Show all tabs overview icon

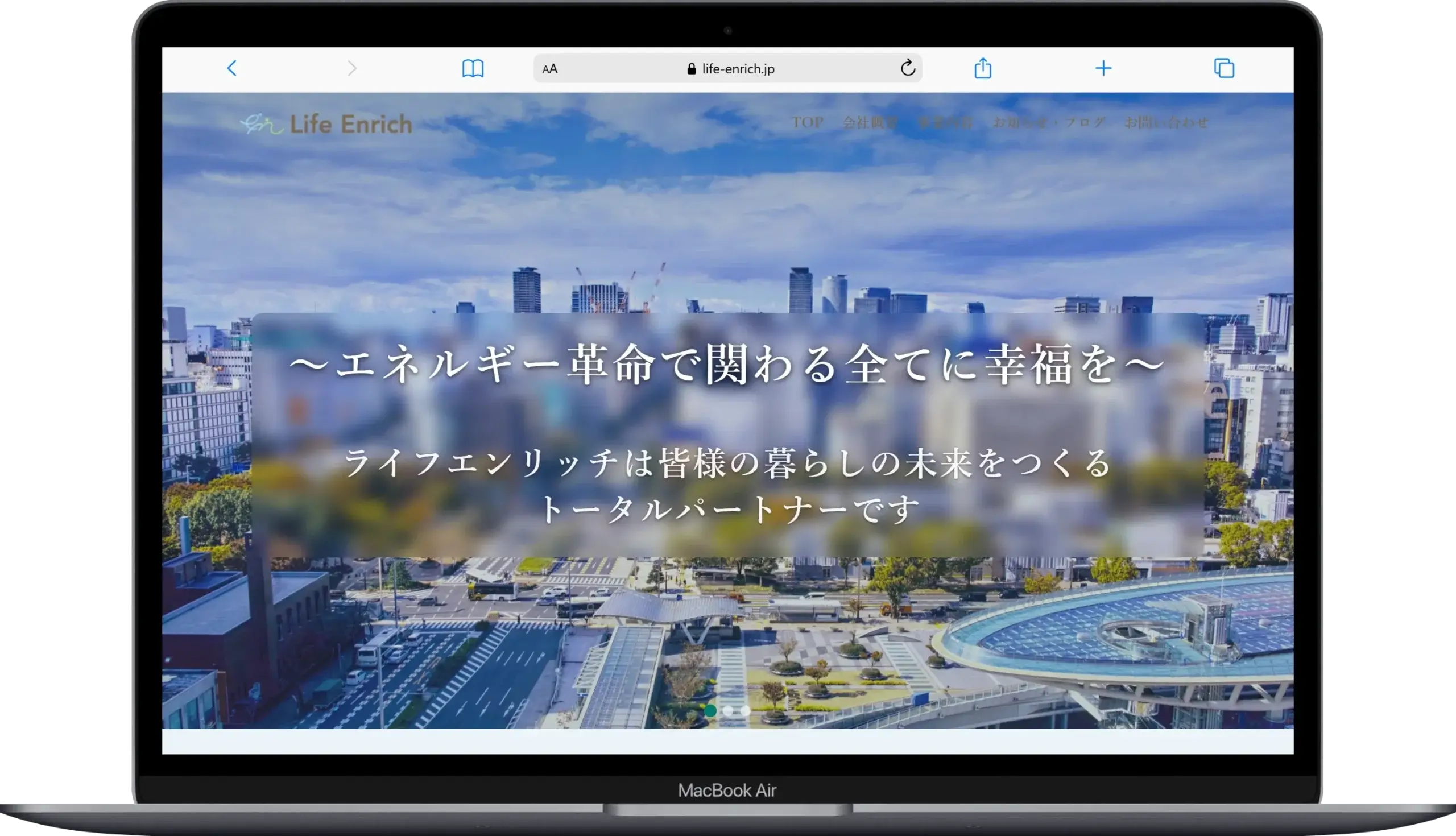coord(1223,68)
